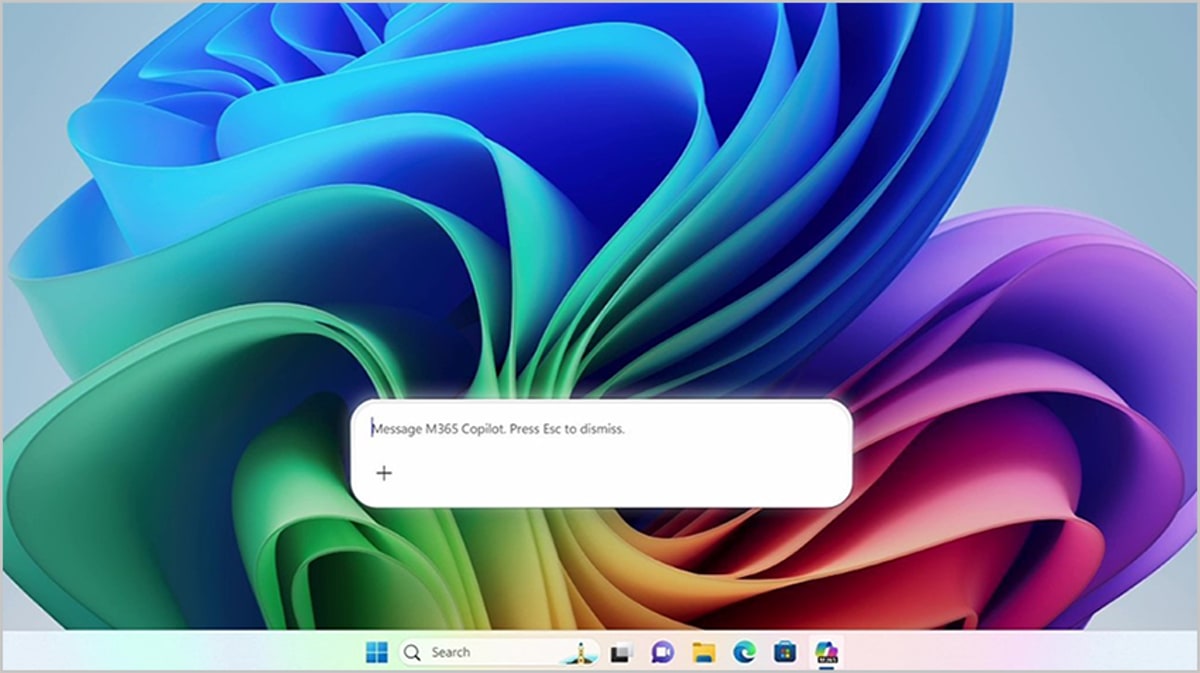The height and width of the screenshot is (673, 1200).
Task: Launch the purple Teams chat camera icon
Action: coord(662,653)
